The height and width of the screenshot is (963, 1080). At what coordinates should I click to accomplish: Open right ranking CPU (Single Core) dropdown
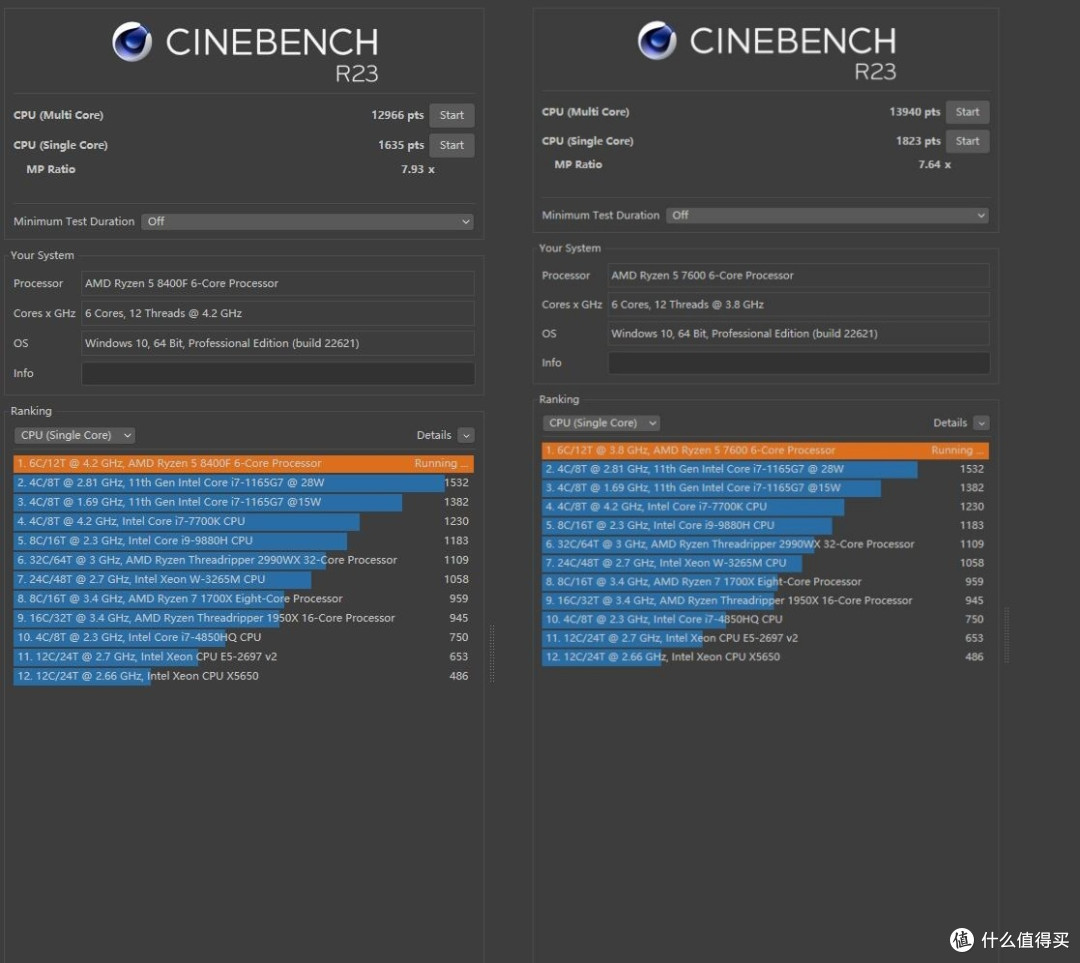(601, 423)
